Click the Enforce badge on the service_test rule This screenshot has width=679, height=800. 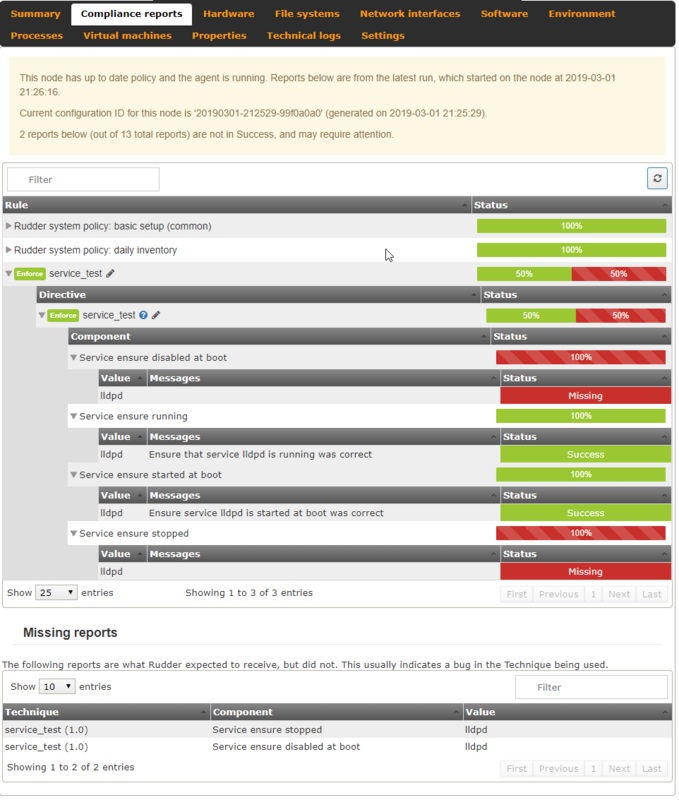30,274
